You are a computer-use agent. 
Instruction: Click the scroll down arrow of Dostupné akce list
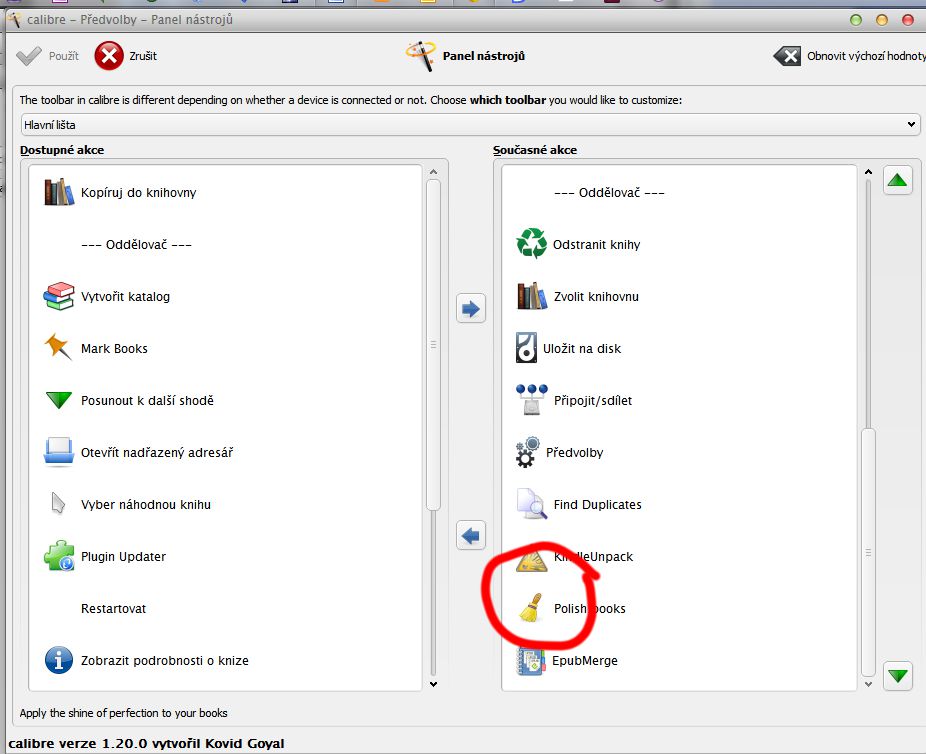point(433,684)
